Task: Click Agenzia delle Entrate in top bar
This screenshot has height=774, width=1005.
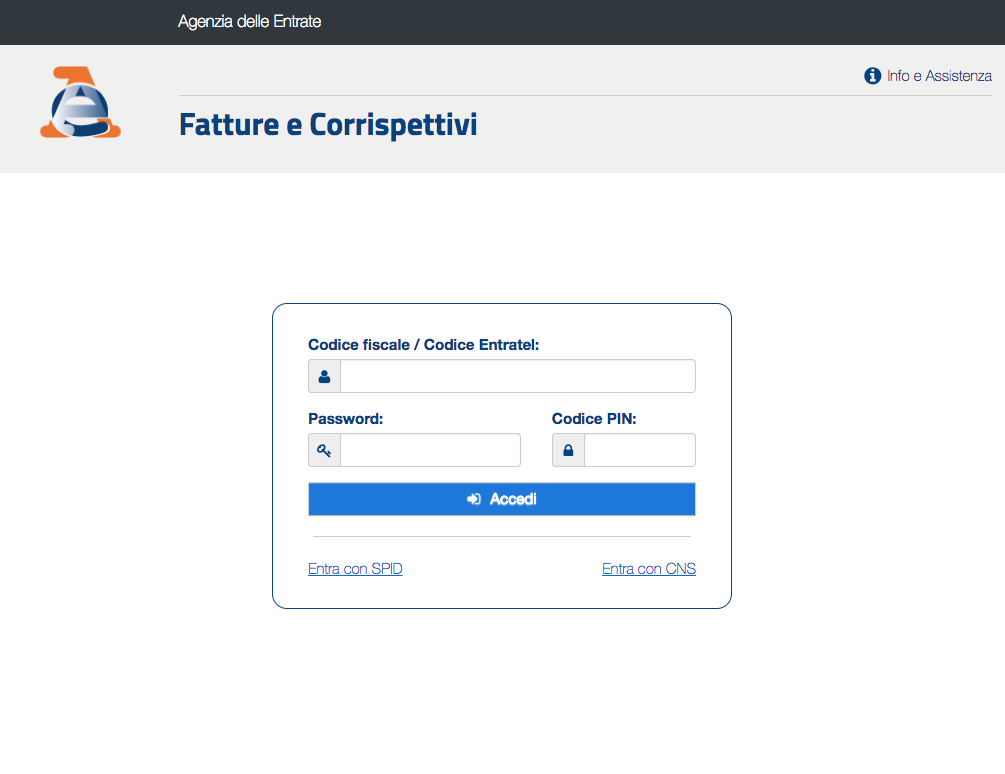Action: click(x=249, y=22)
